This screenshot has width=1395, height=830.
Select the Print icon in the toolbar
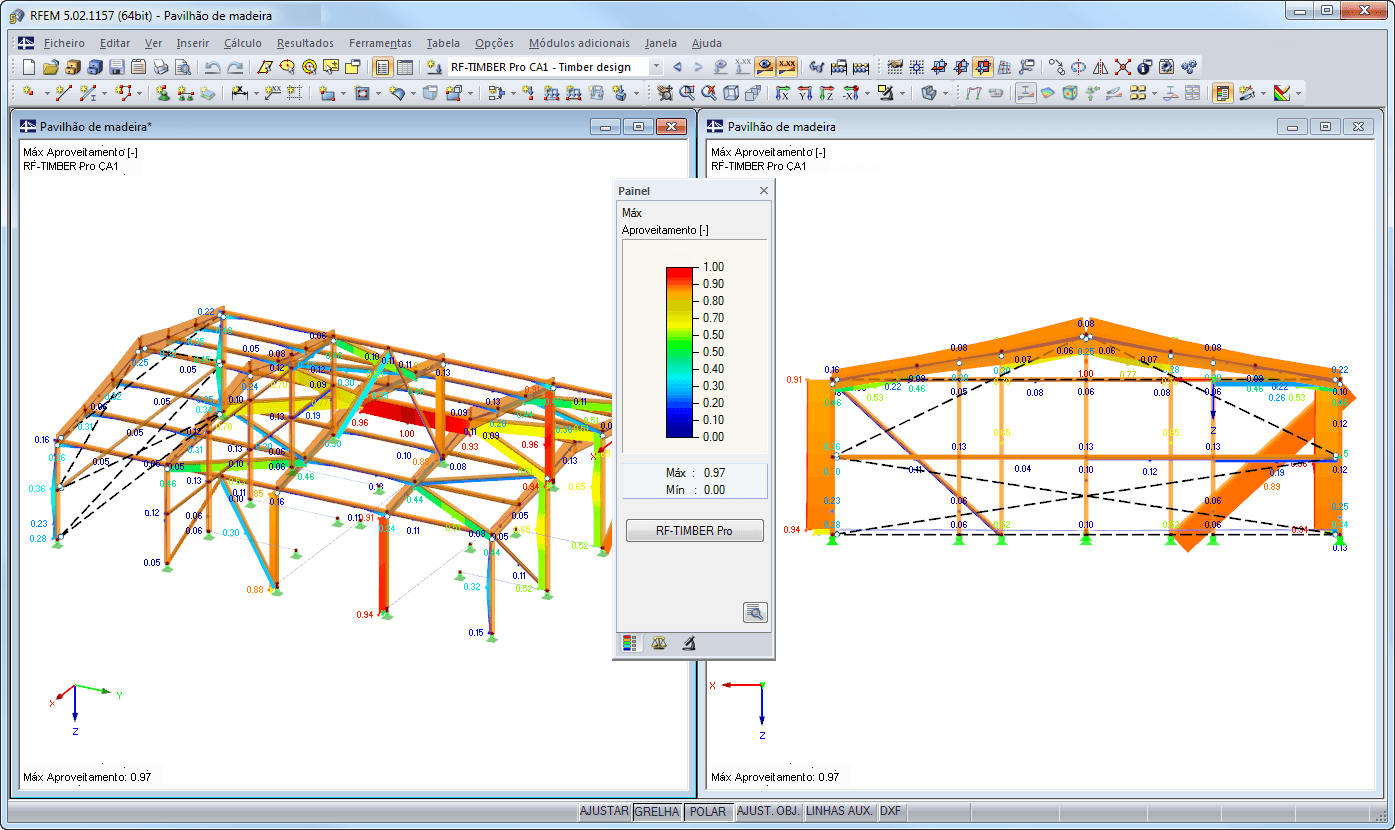tap(160, 65)
